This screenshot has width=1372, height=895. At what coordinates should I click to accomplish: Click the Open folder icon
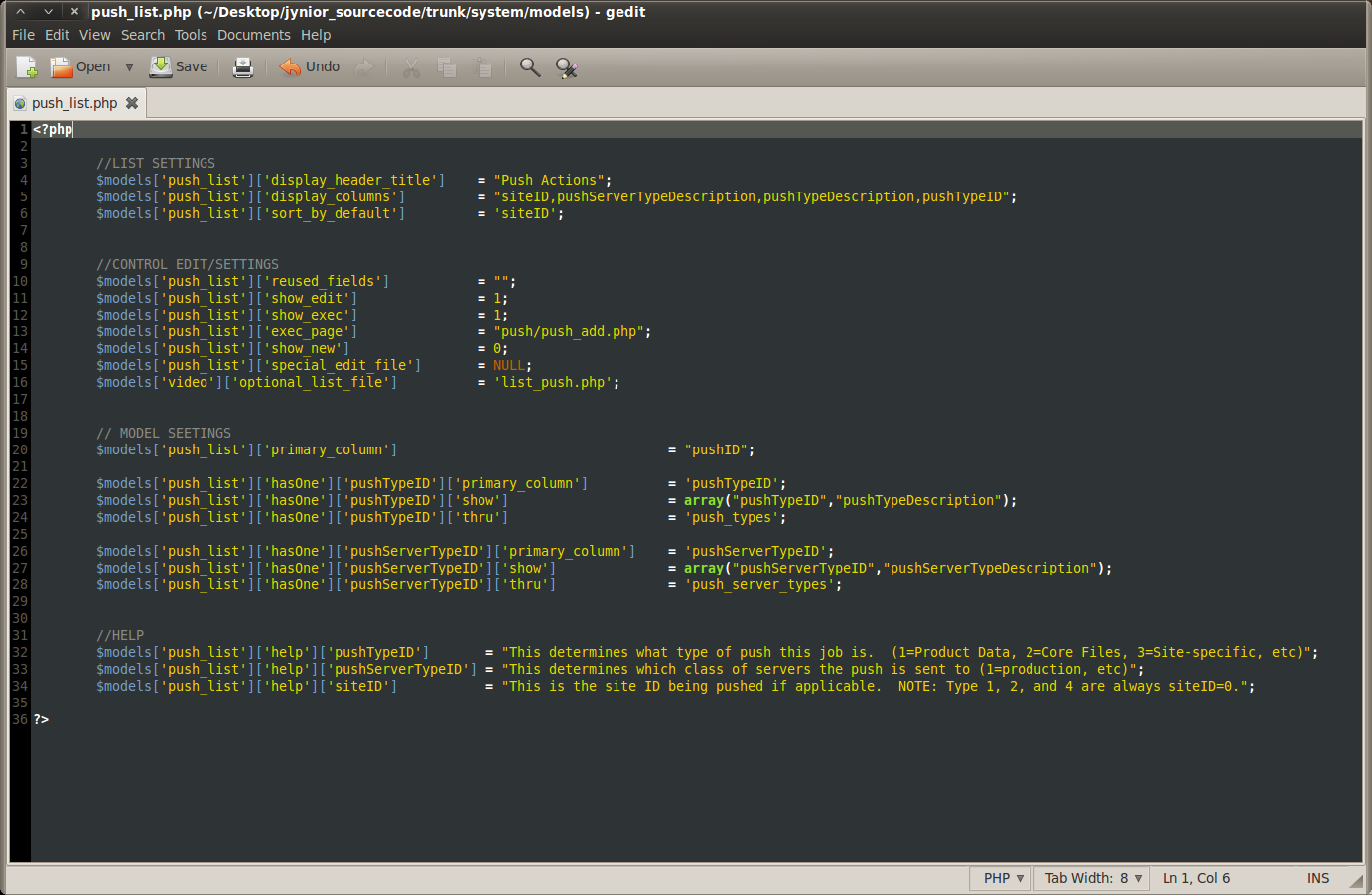click(x=62, y=67)
